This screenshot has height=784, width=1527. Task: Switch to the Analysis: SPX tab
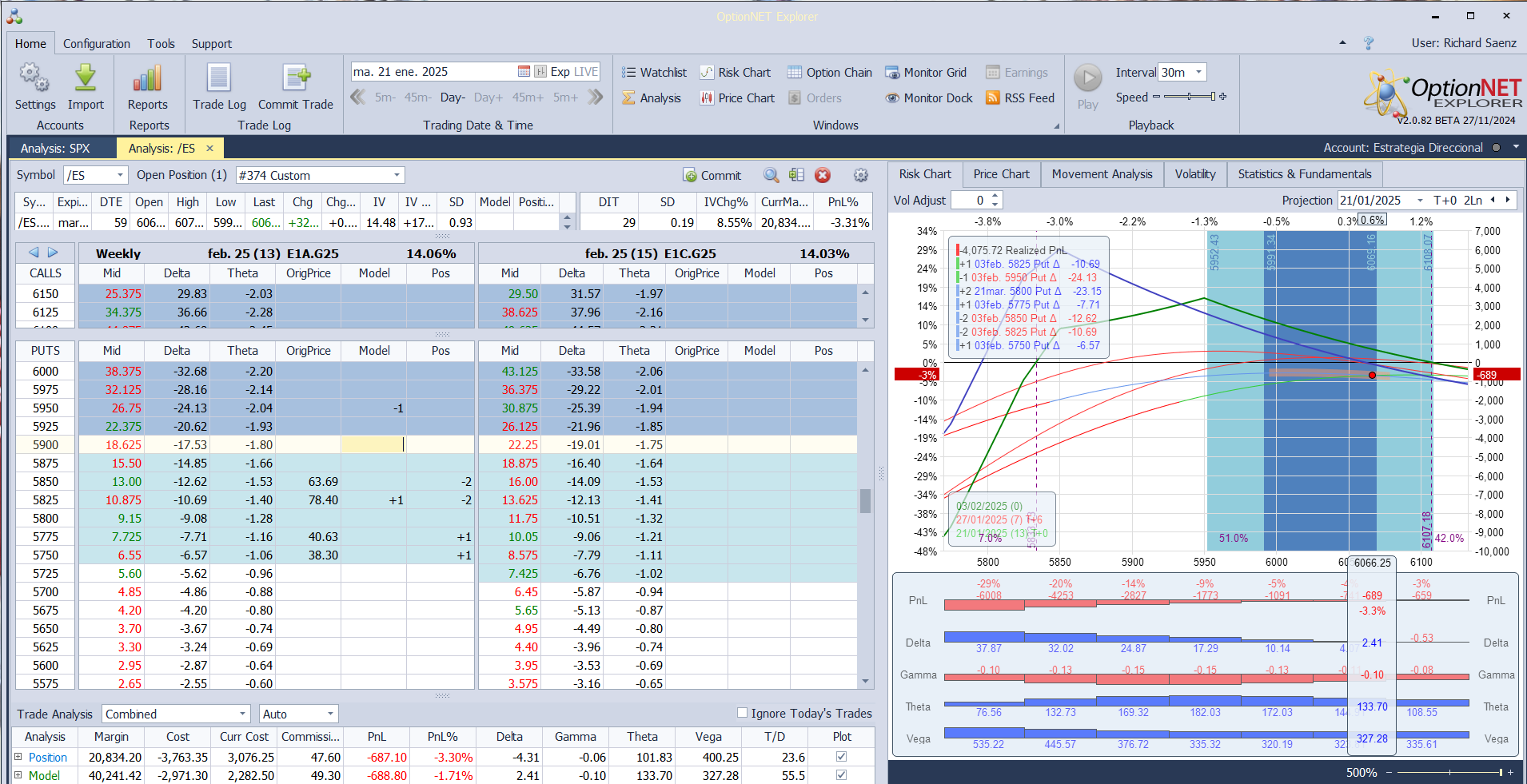tap(55, 149)
